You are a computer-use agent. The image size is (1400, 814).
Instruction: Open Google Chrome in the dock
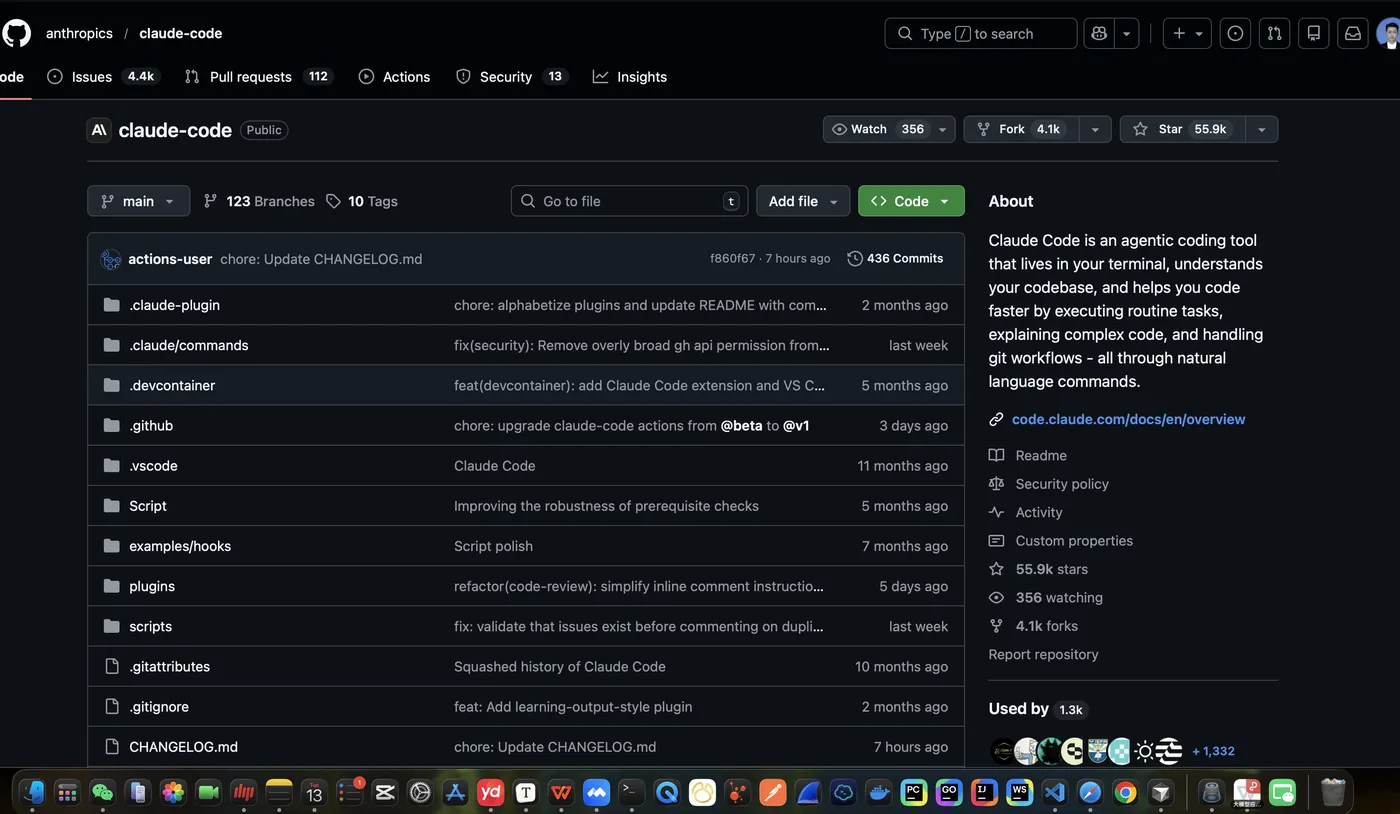[1125, 793]
